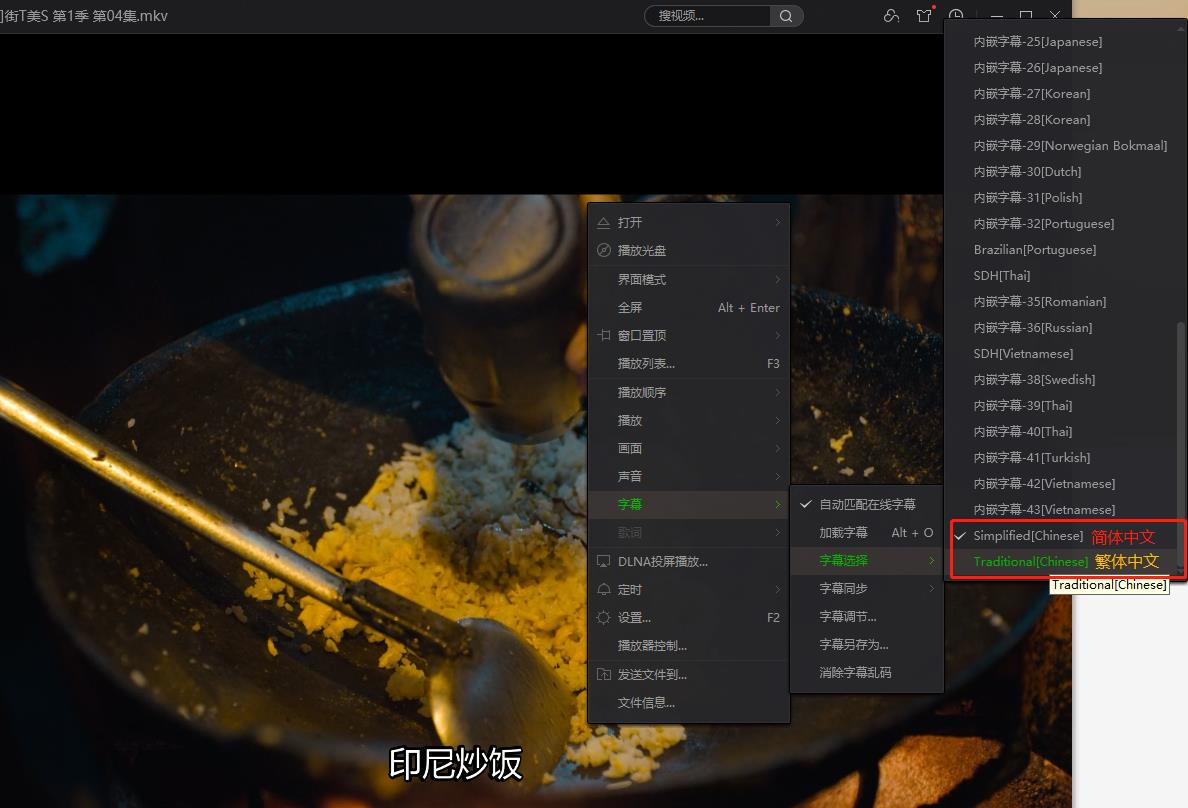The image size is (1188, 808).
Task: Open 设置 gear settings entry
Action: (x=689, y=617)
